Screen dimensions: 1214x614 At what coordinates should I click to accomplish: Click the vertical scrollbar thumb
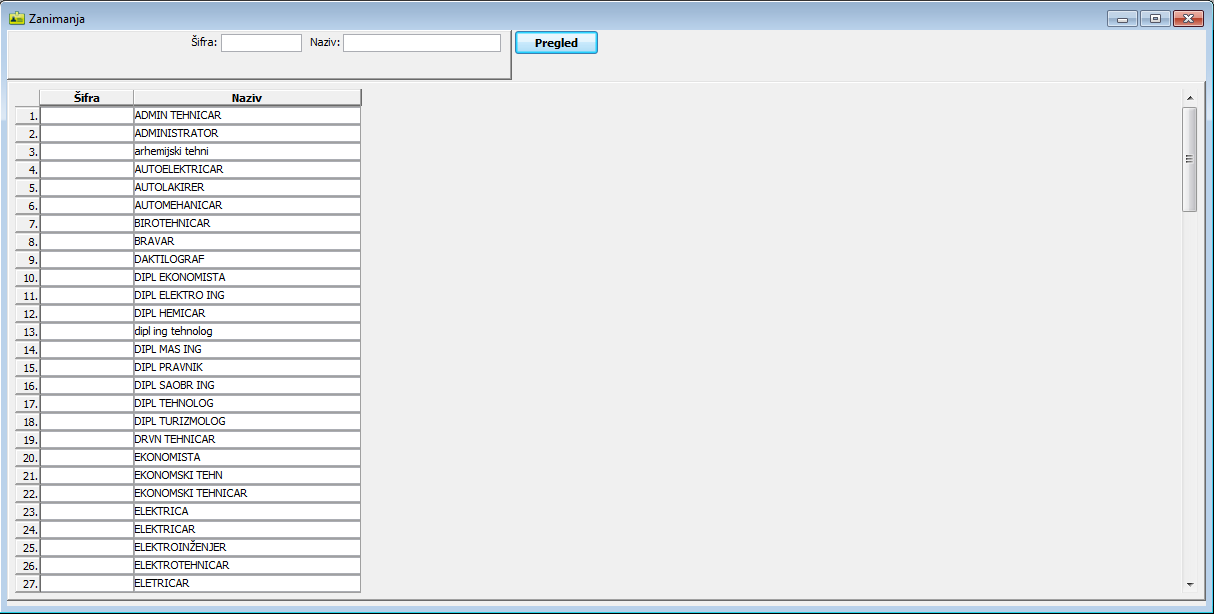[1189, 159]
